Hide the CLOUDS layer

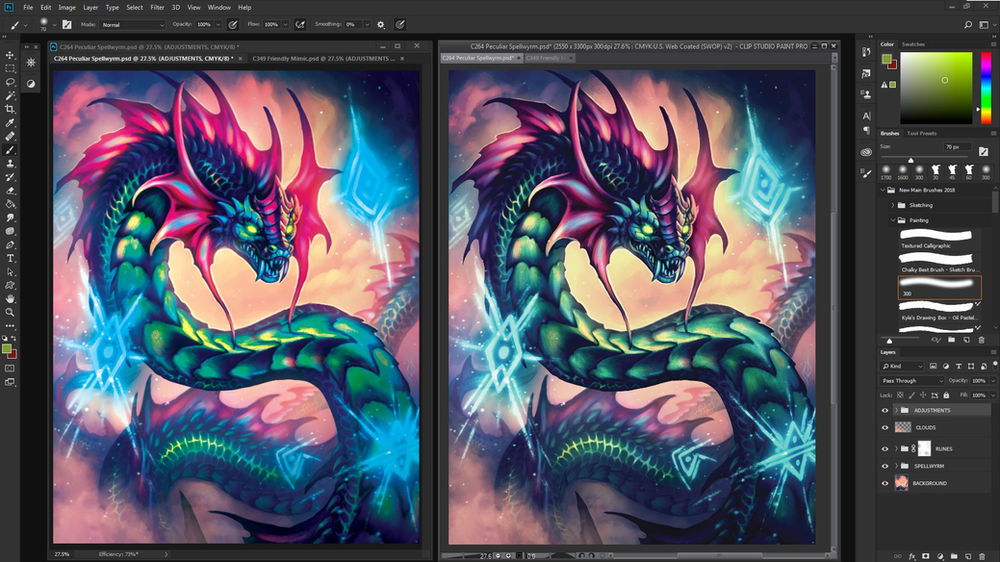coord(885,427)
